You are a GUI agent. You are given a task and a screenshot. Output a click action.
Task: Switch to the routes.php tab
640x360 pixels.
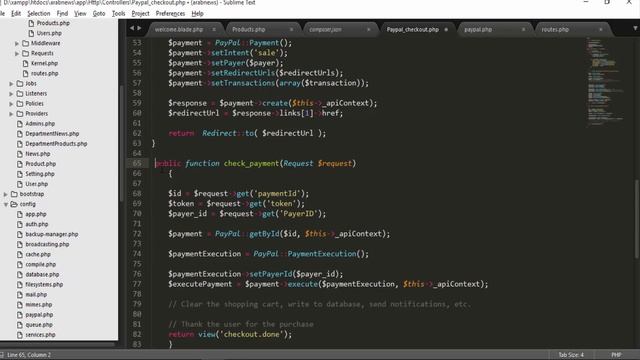point(555,29)
